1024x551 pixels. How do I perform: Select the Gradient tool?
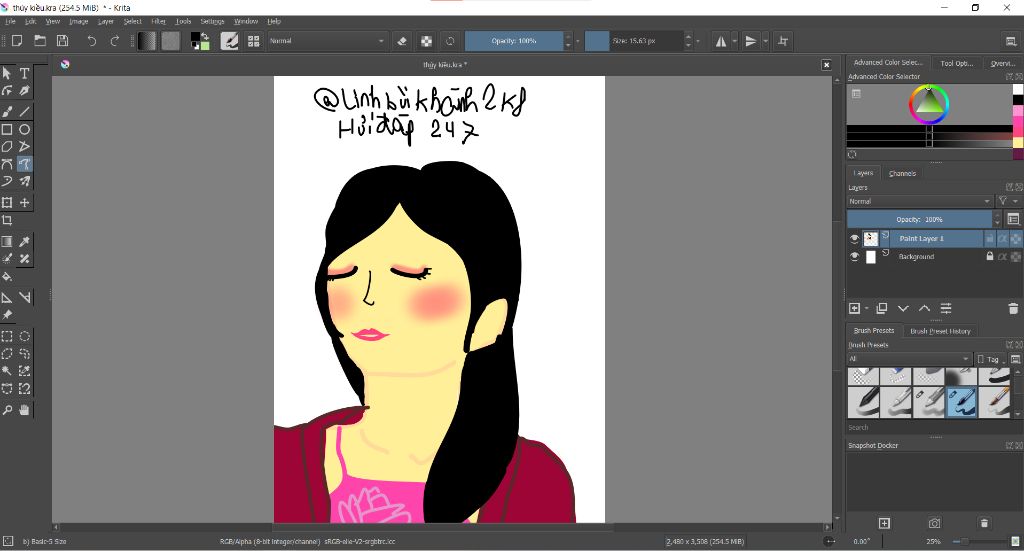7,242
